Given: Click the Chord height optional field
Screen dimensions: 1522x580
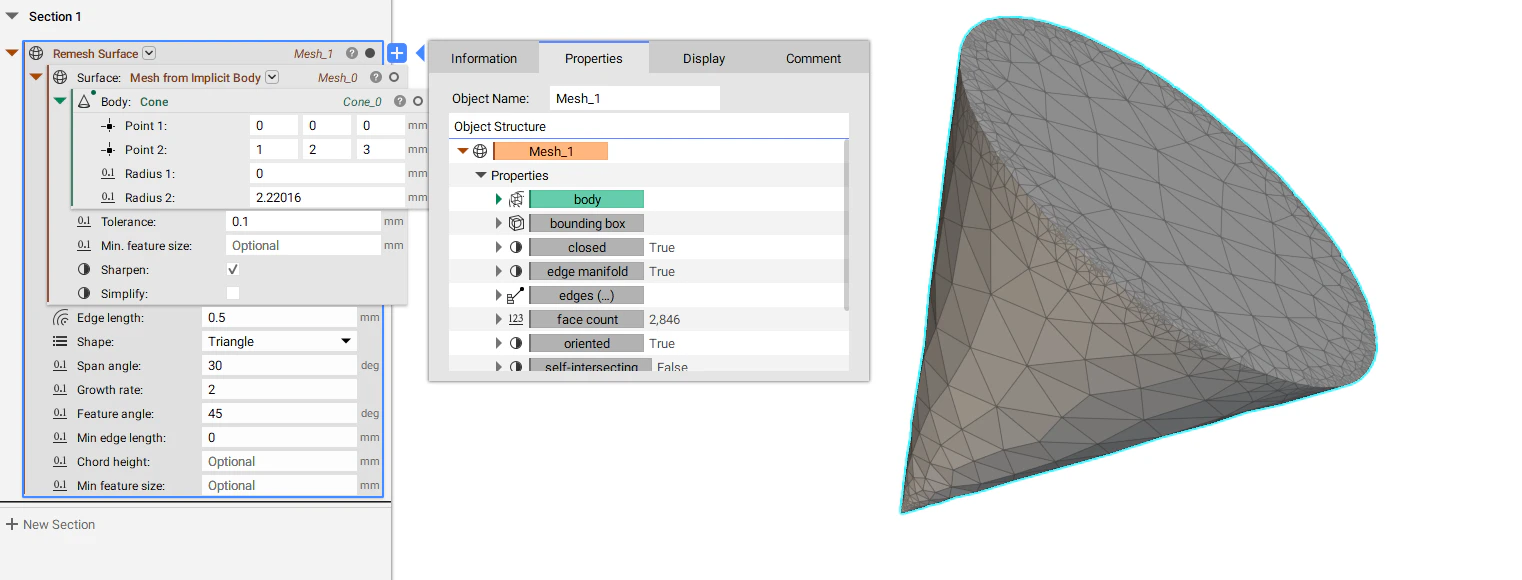Looking at the screenshot, I should [x=279, y=461].
